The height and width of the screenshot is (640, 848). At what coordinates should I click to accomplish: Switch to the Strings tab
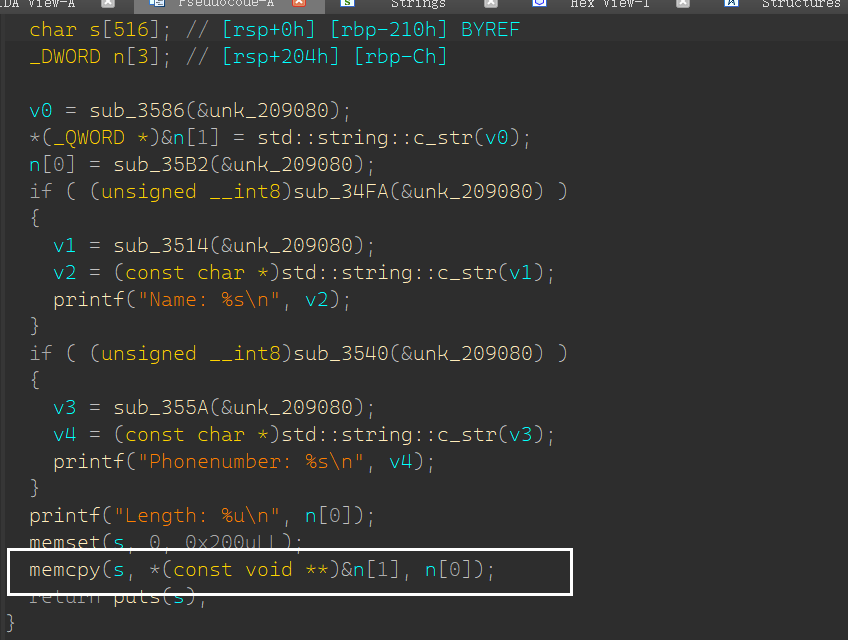417,4
